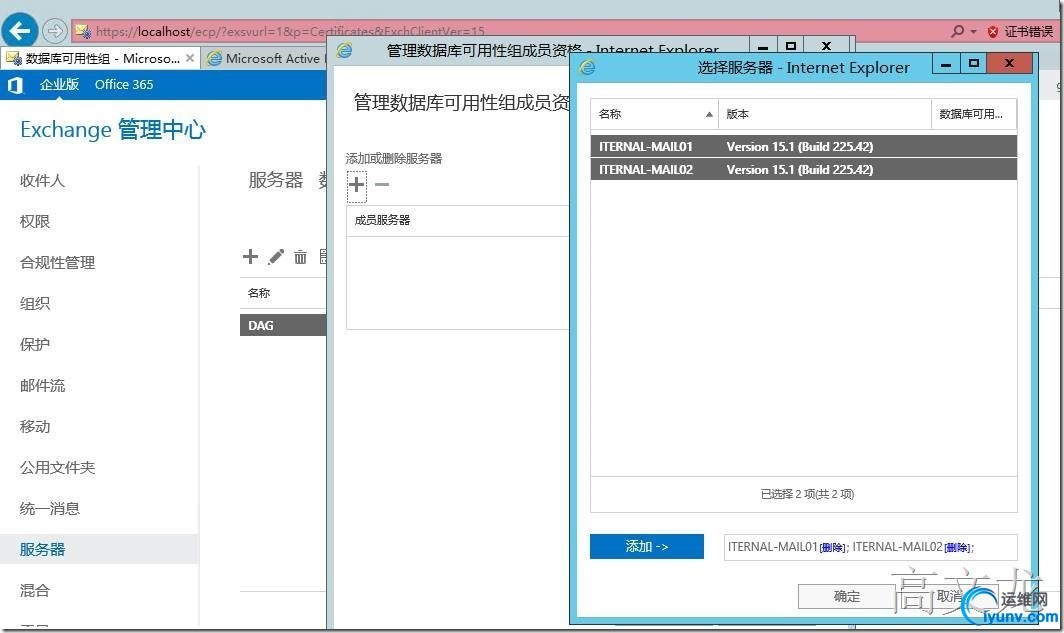
Task: Click the browser address bar URL
Action: [290, 31]
